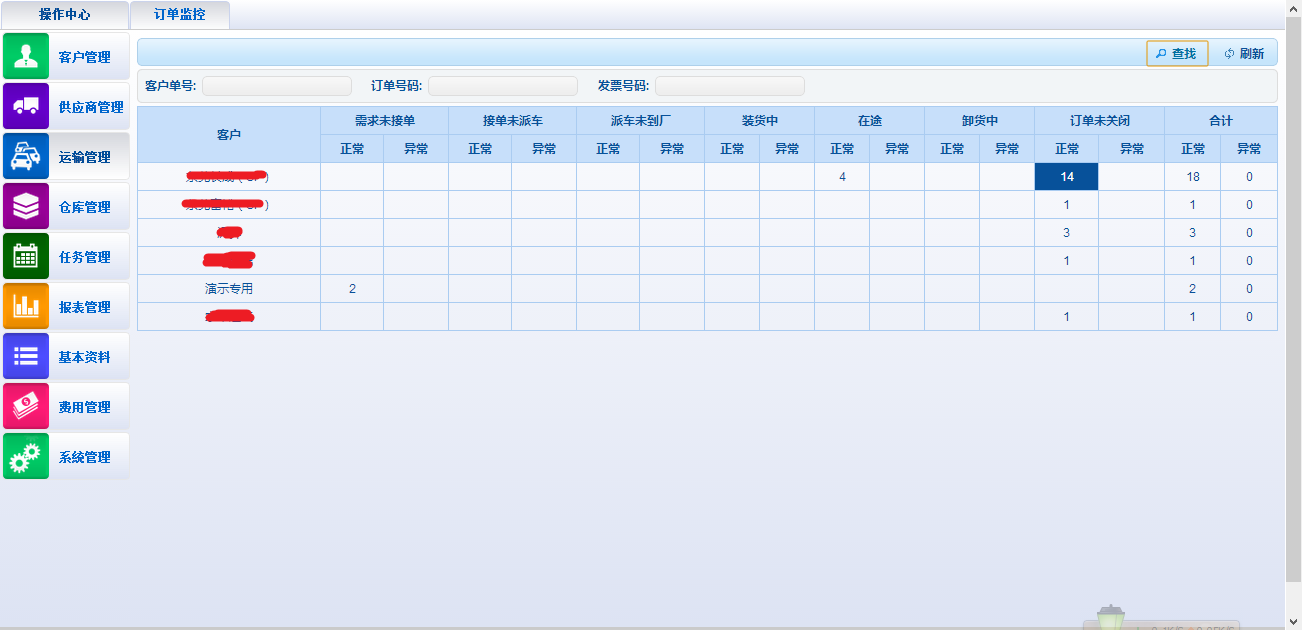
Task: Select the 发票号码 input field
Action: (730, 86)
